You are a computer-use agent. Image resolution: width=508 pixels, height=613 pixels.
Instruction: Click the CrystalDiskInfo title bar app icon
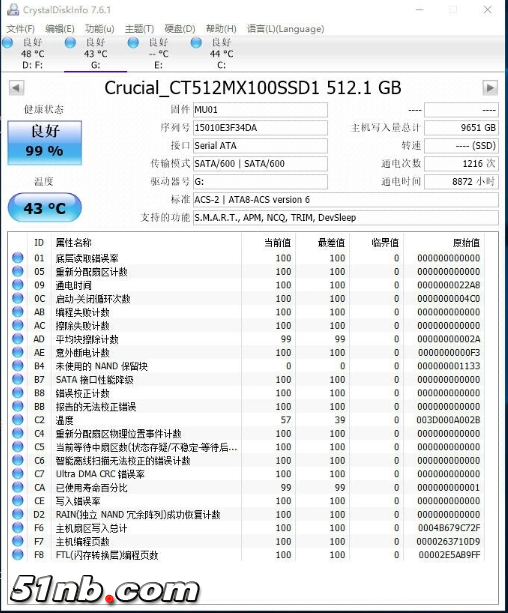click(13, 9)
